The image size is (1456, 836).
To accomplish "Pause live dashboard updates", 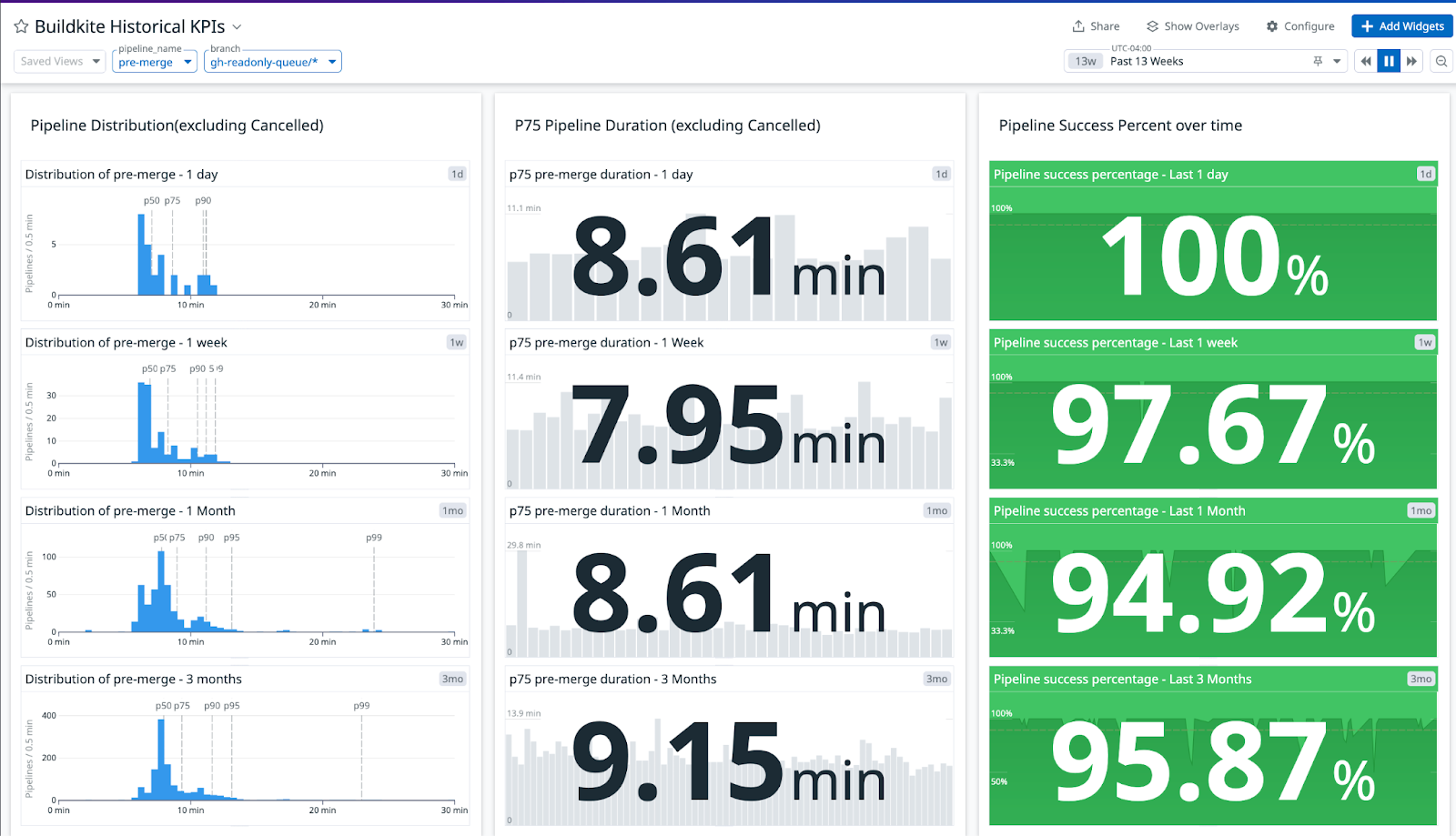I will click(x=1389, y=61).
